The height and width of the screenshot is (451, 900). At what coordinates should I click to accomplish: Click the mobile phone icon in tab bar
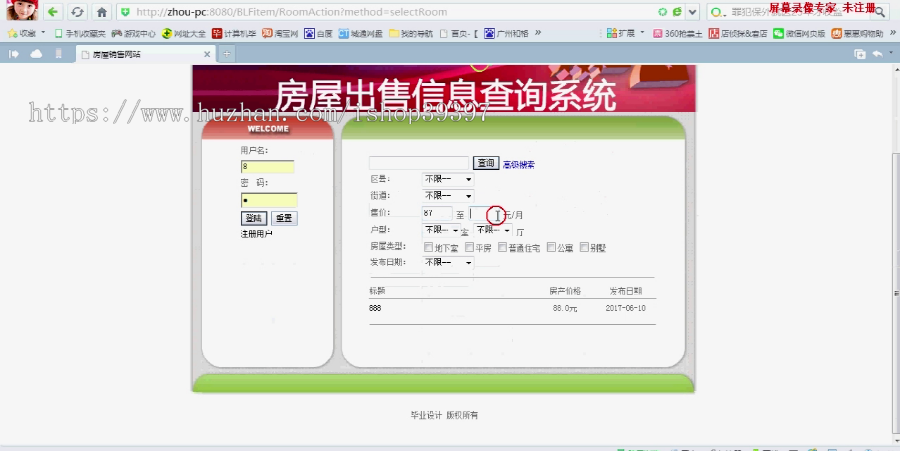coord(59,54)
